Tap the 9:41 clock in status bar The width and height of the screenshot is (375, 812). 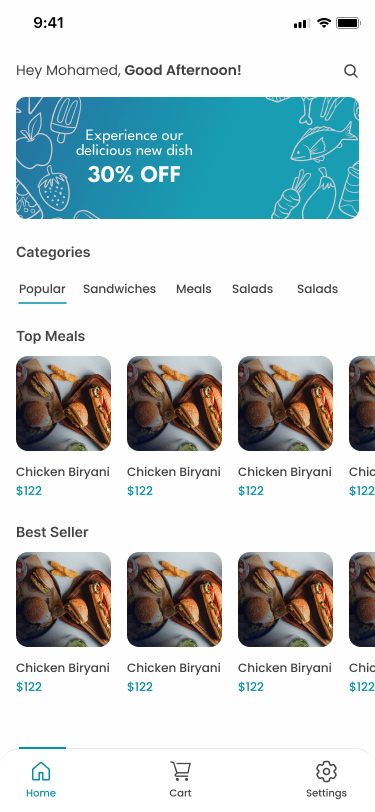tap(49, 23)
